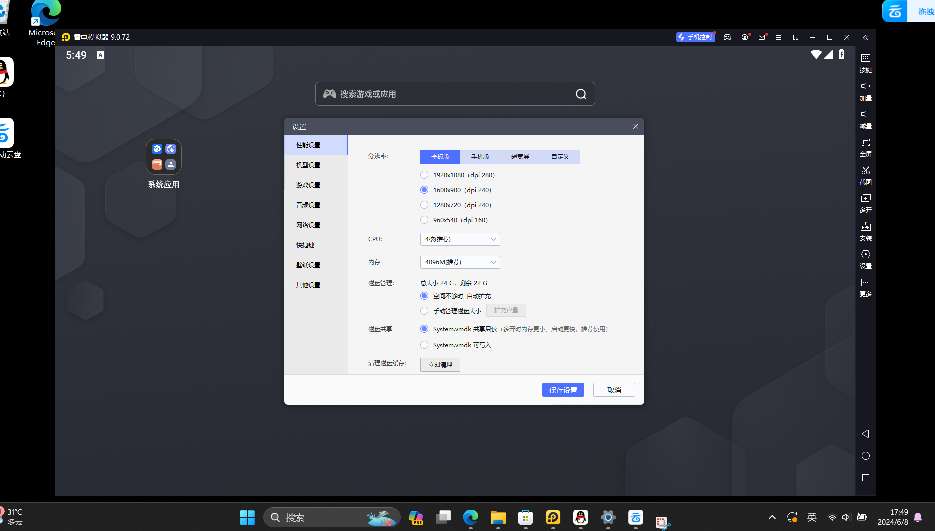Open the 快捷键 section in settings list
Screen dimensions: 935x531
[305, 245]
